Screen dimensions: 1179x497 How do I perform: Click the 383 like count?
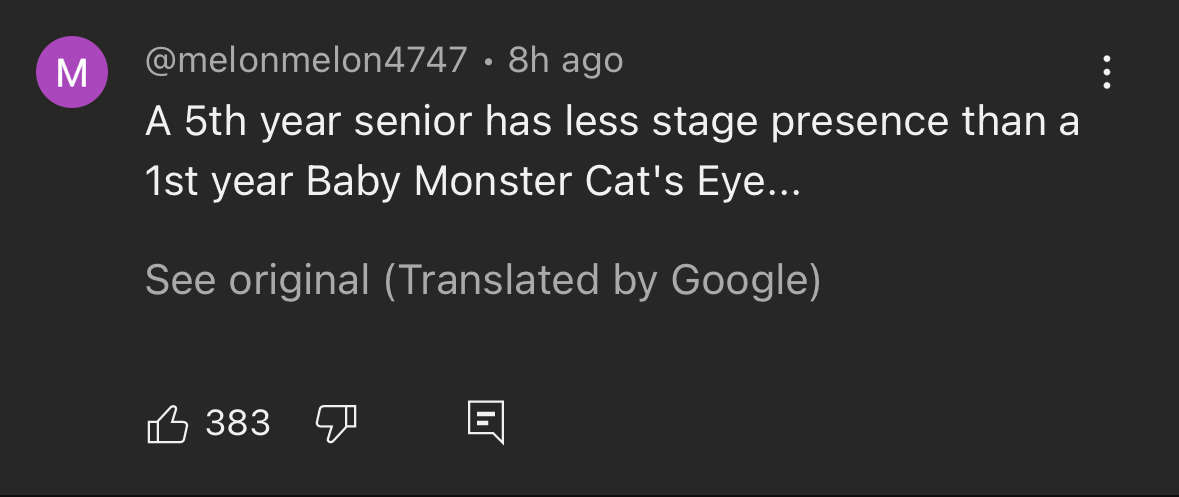coord(238,423)
